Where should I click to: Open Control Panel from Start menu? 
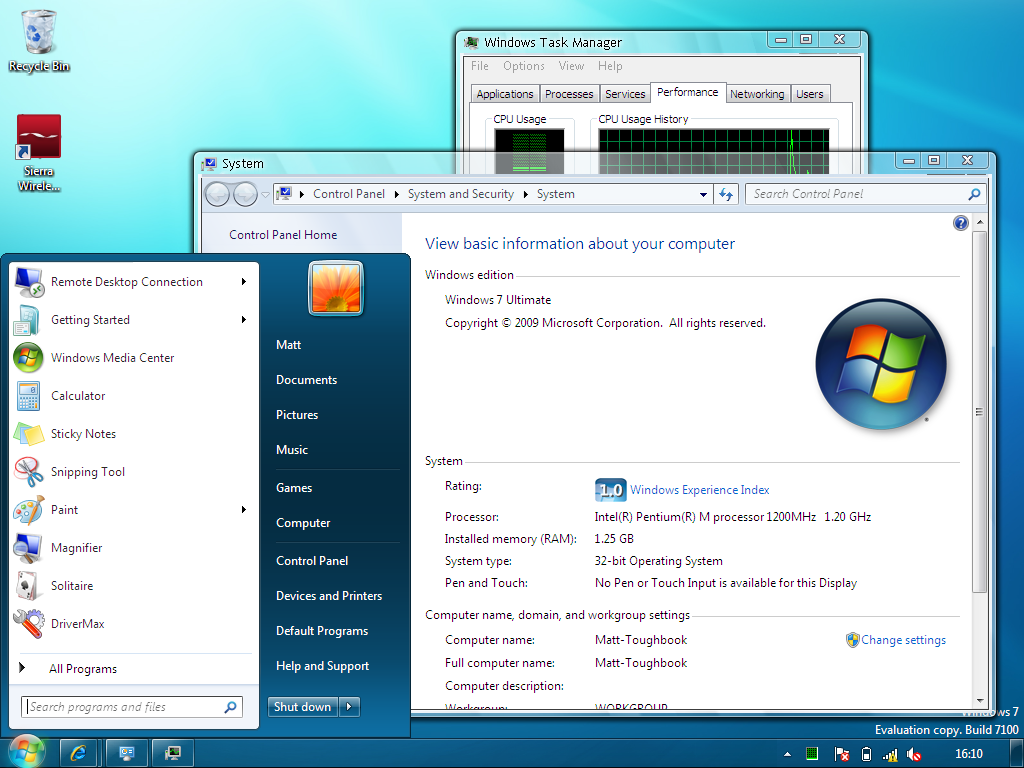pos(312,560)
